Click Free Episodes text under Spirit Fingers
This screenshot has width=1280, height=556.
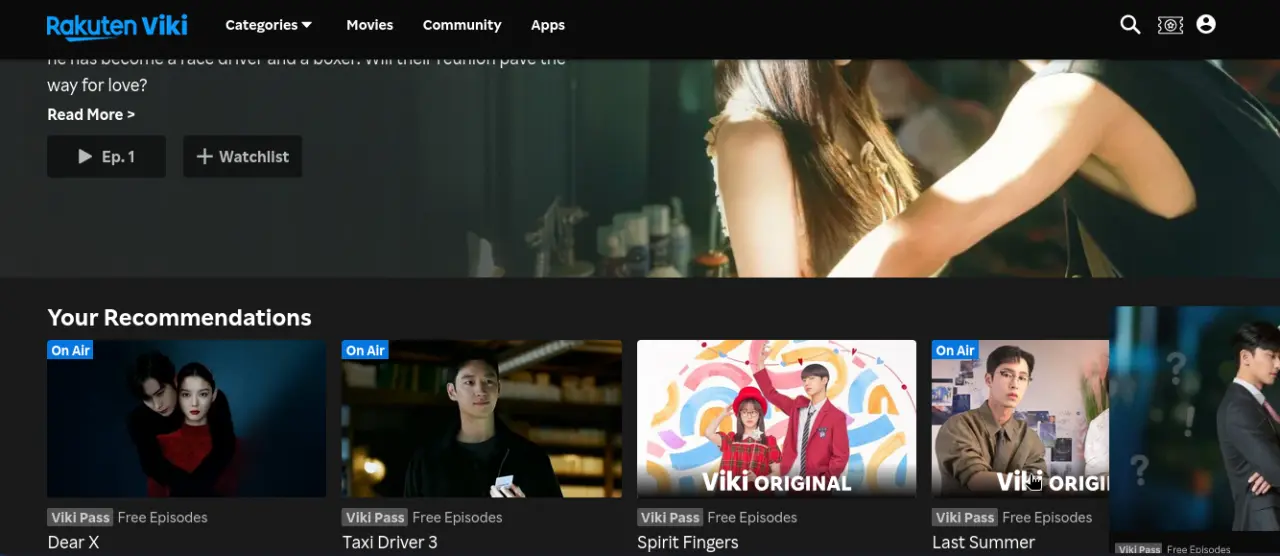tap(752, 518)
